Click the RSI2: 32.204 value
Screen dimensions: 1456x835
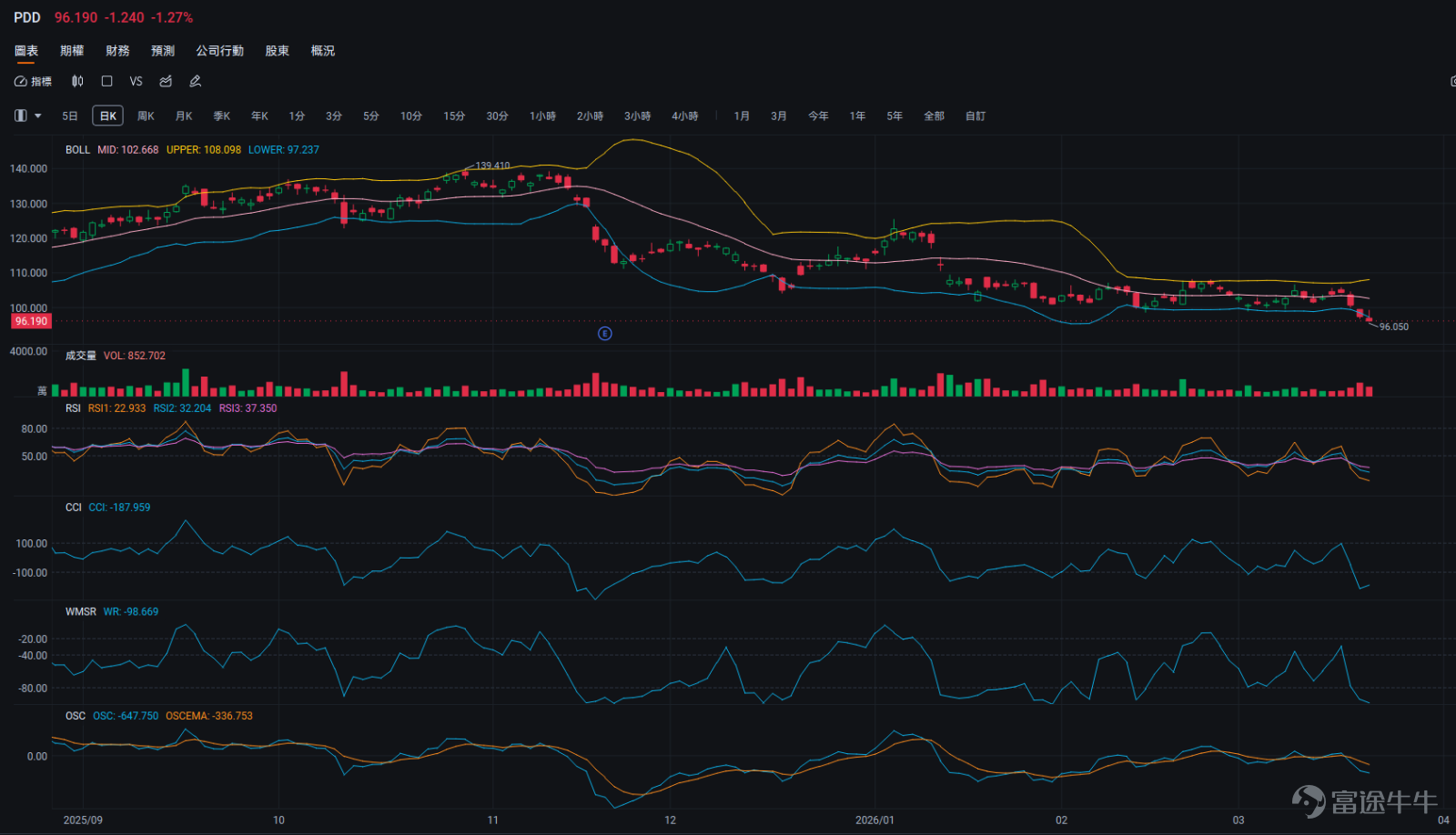[182, 408]
